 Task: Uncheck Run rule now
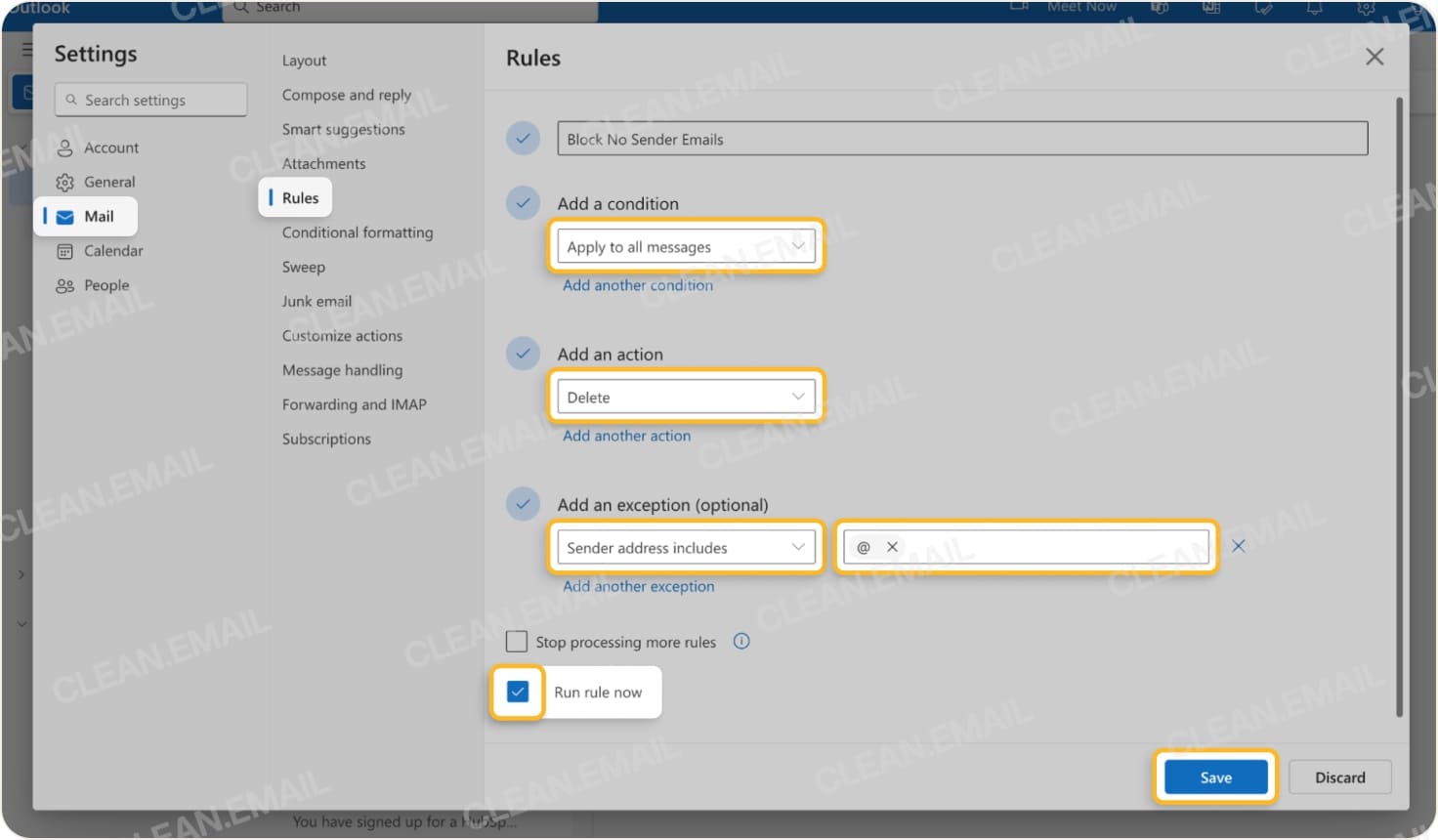click(517, 692)
